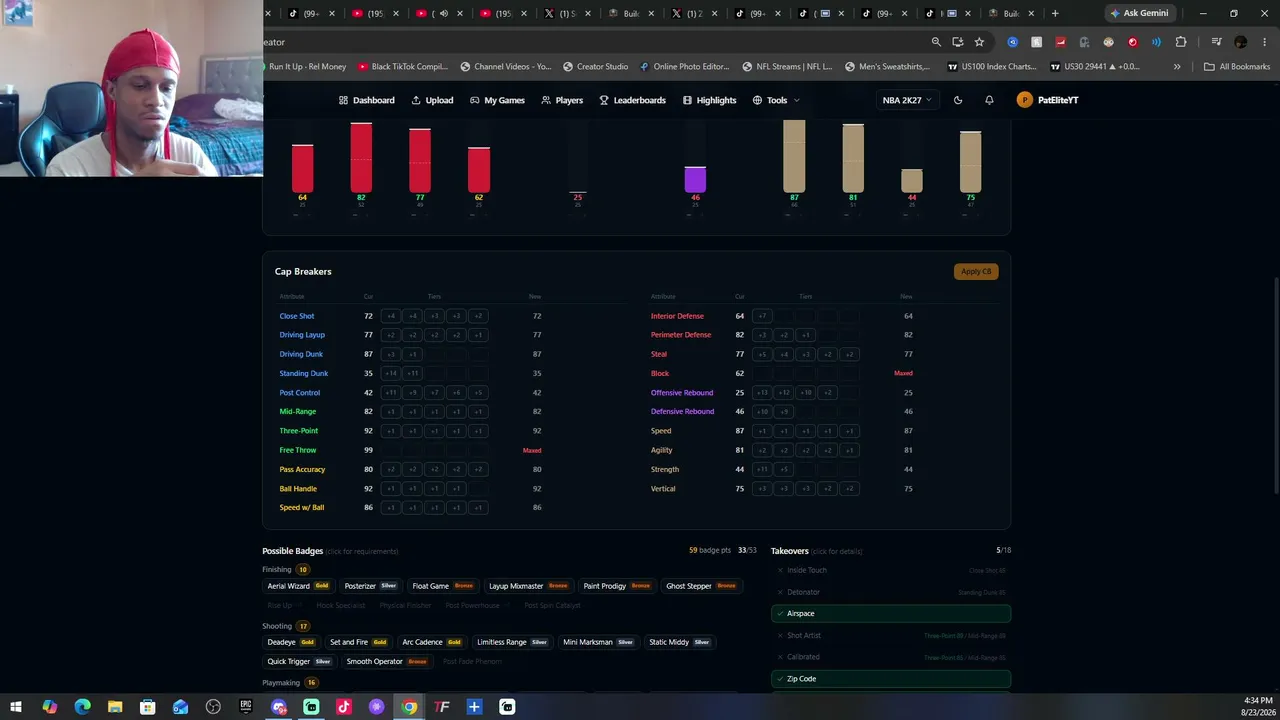Open the Chrome extensions puzzle icon
Viewport: 1280px width, 720px height.
[x=1181, y=42]
